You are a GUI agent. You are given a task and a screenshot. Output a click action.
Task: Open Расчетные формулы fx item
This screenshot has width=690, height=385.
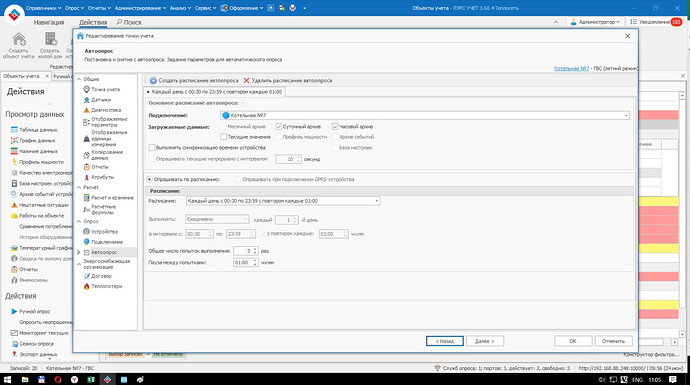(100, 209)
